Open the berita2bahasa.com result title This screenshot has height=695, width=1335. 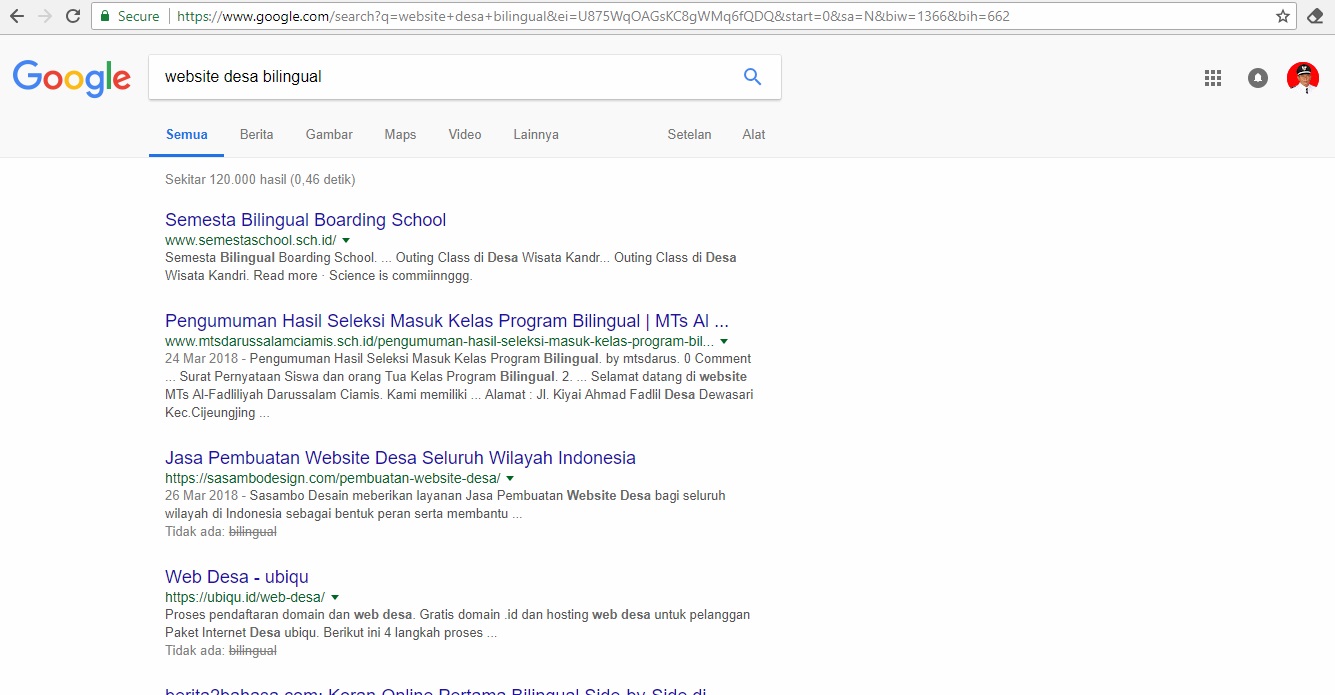point(436,691)
